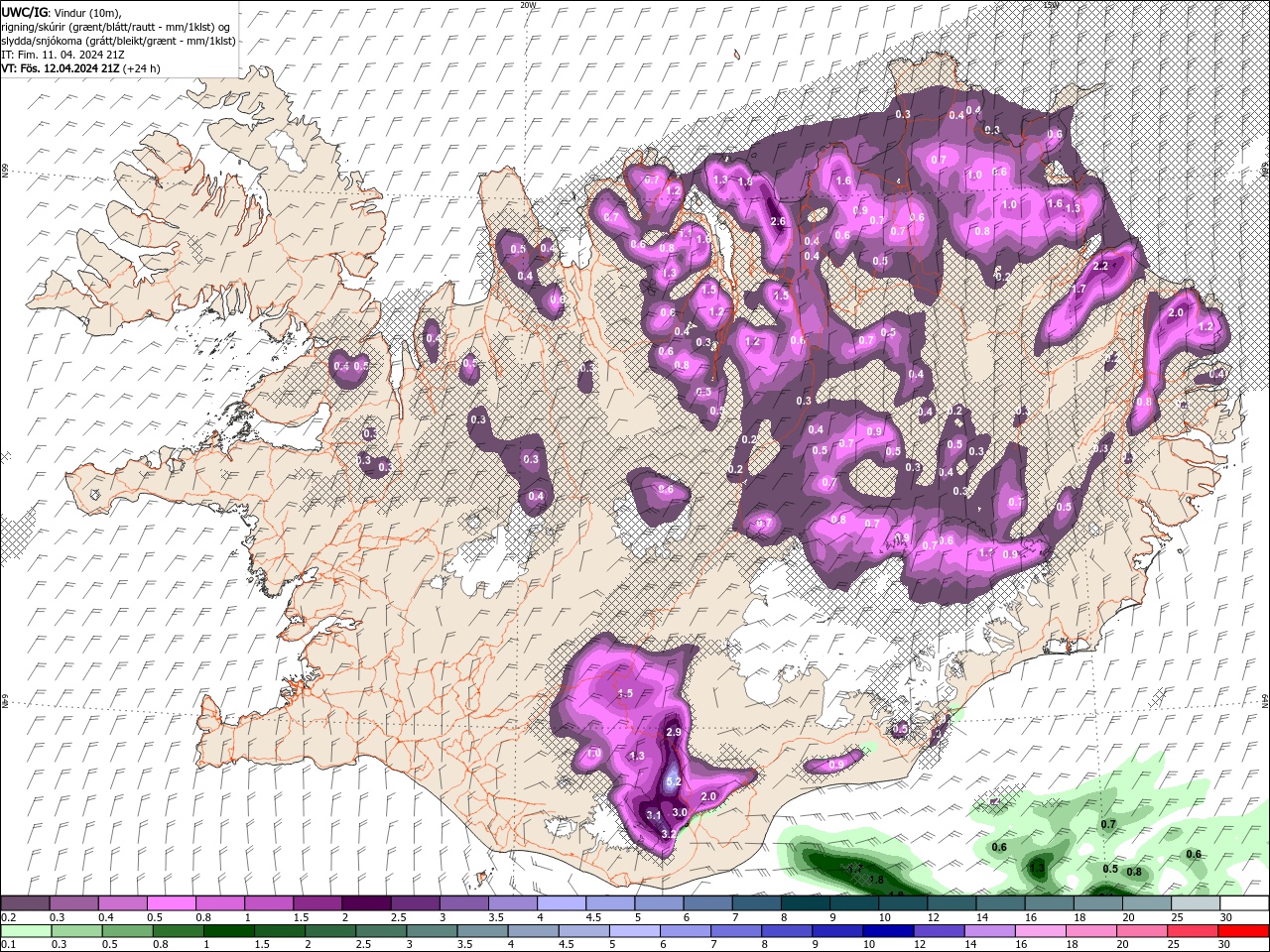Pick the rain legend swatch between 25 and 30

click(1193, 931)
